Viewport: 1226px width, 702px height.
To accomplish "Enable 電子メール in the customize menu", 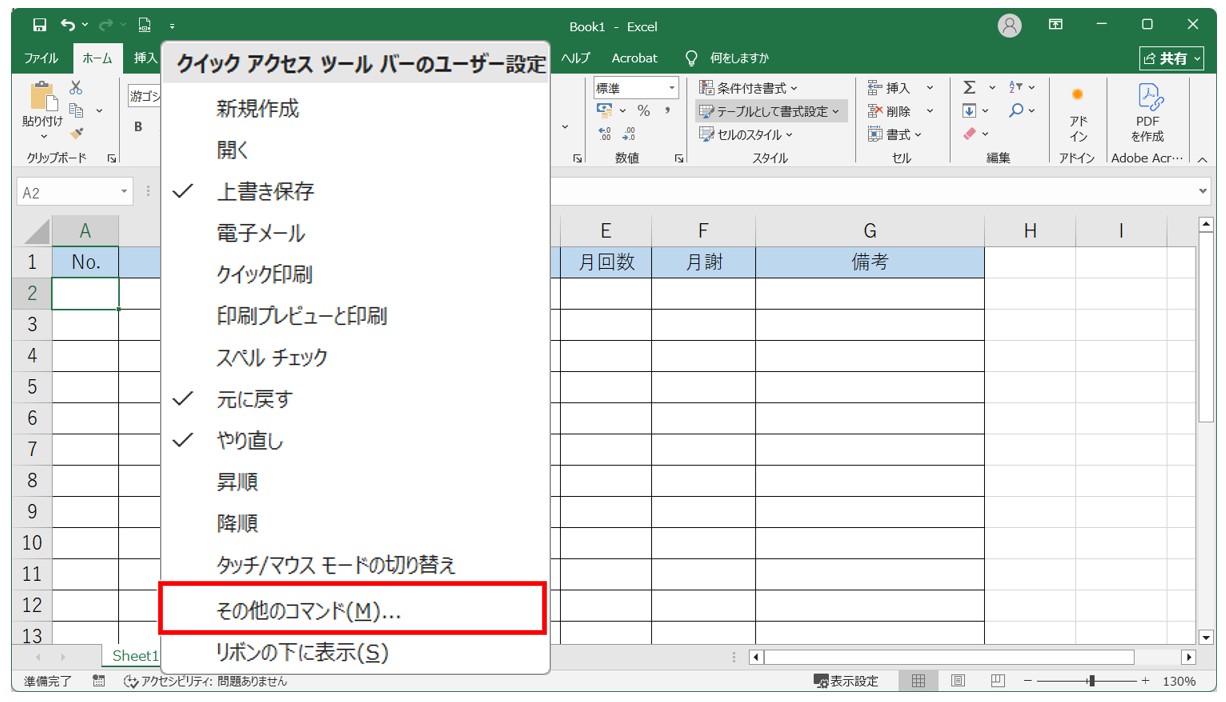I will 355,233.
